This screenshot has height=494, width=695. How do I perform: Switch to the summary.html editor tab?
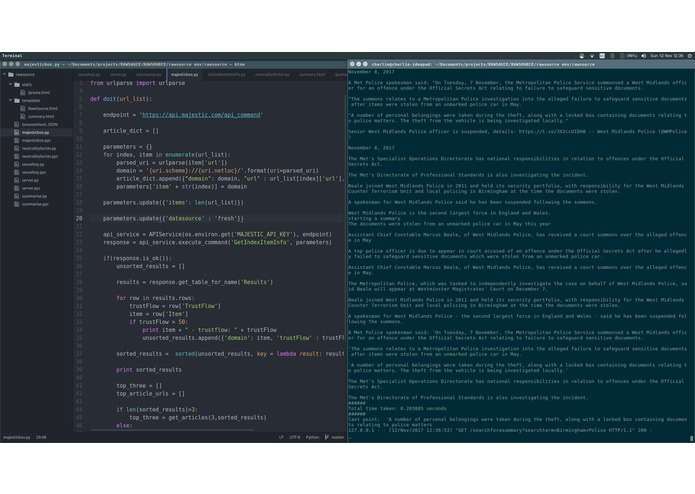pyautogui.click(x=312, y=74)
